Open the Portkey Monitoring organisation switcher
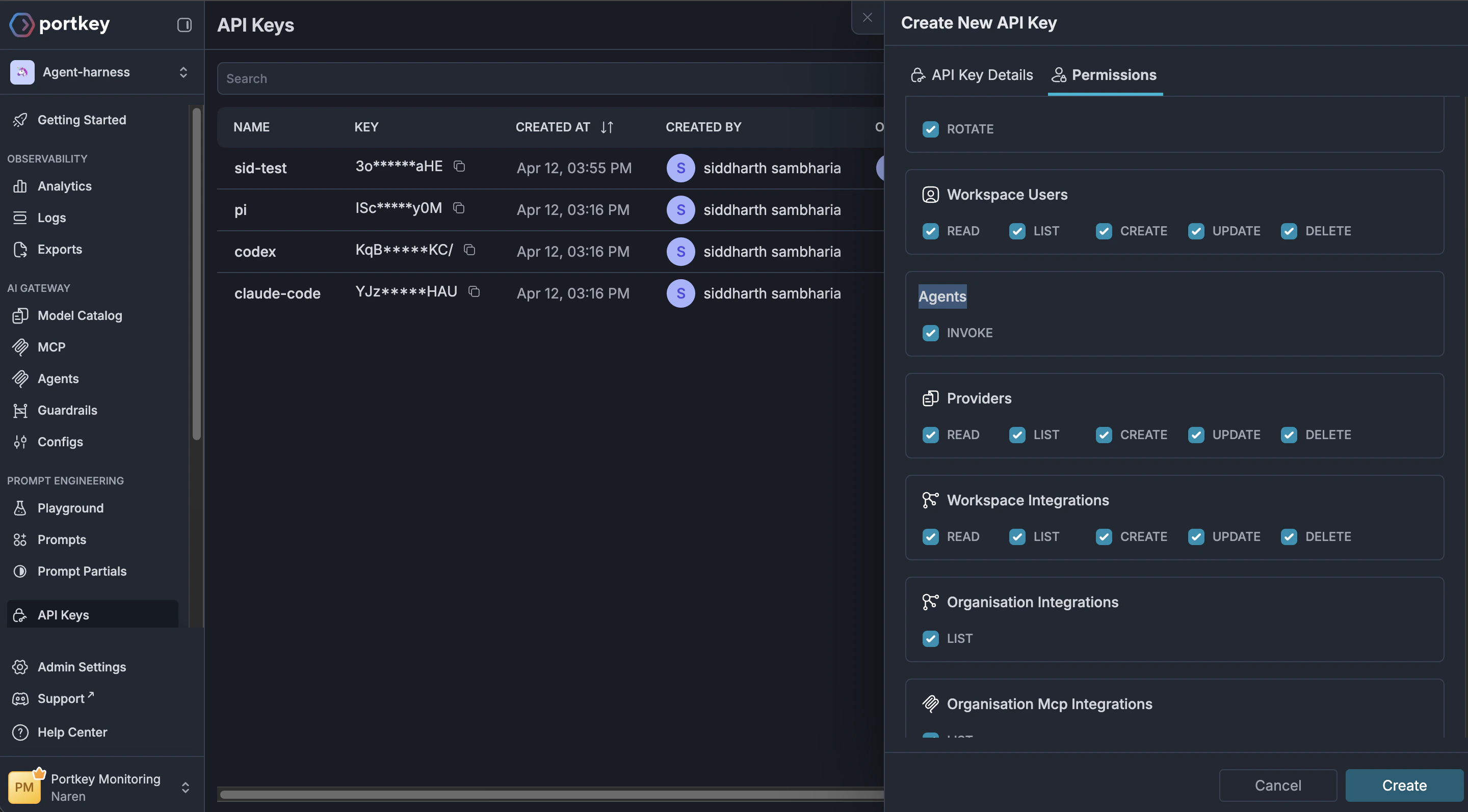 pos(185,787)
